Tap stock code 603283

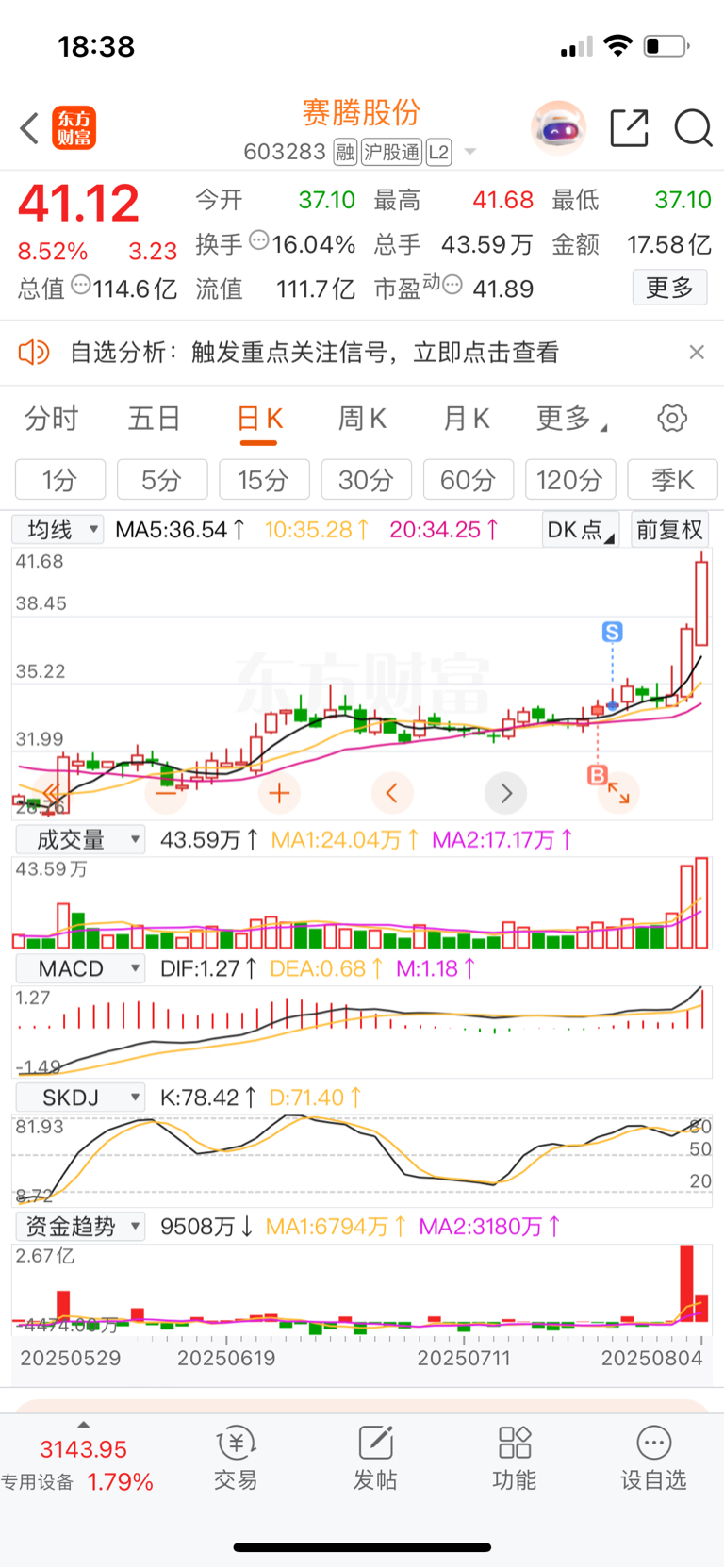click(285, 152)
